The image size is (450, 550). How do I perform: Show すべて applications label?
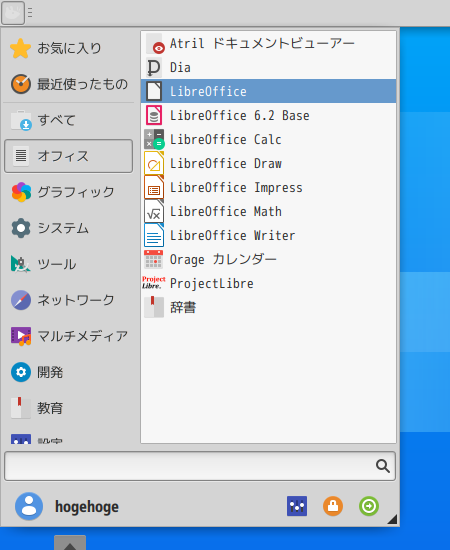[56, 120]
